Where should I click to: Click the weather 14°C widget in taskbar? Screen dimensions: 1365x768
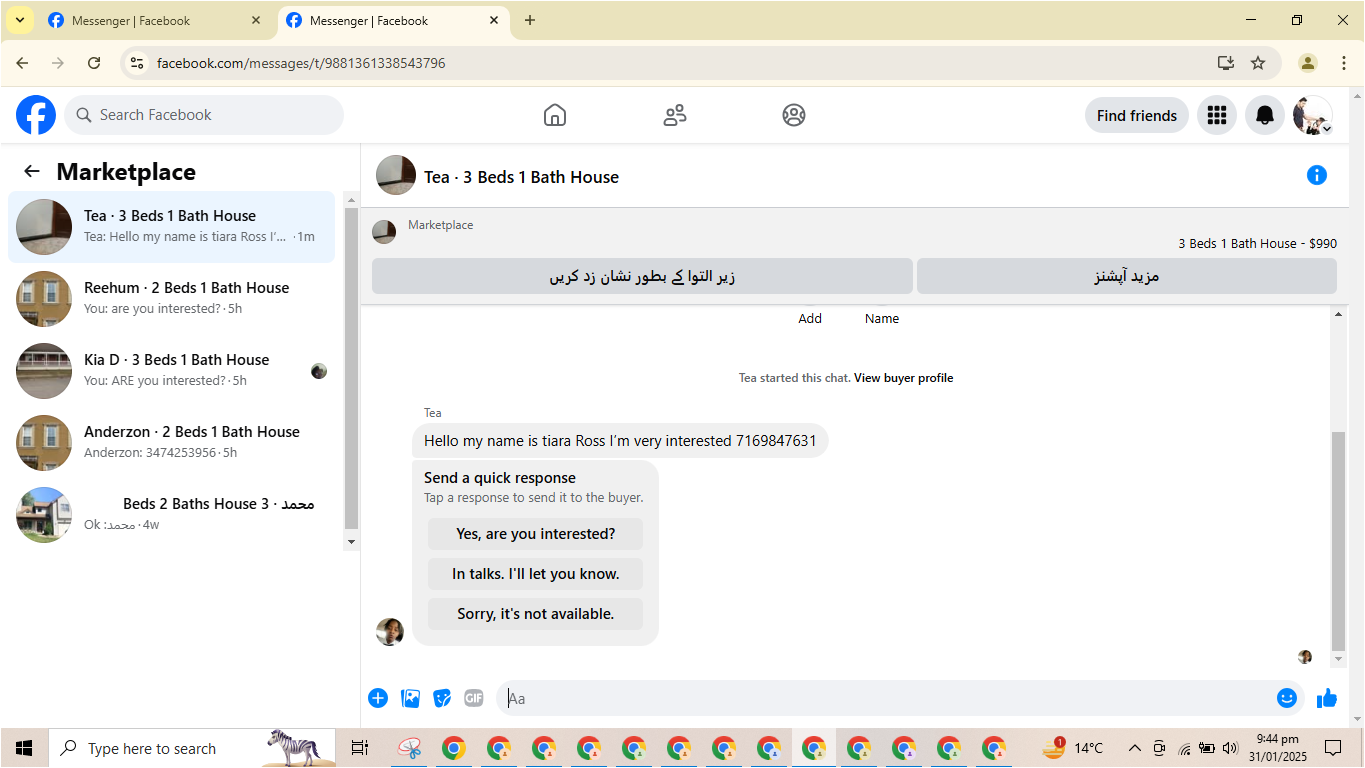tap(1073, 748)
